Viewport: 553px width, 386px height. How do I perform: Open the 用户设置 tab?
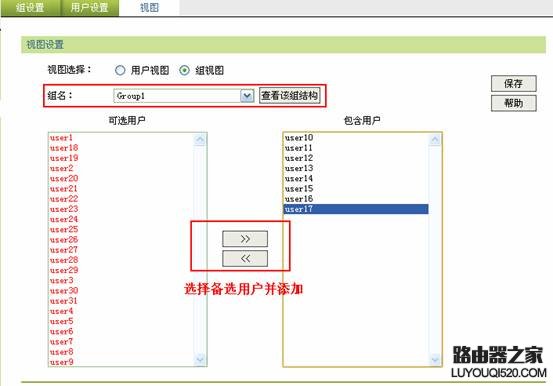90,8
